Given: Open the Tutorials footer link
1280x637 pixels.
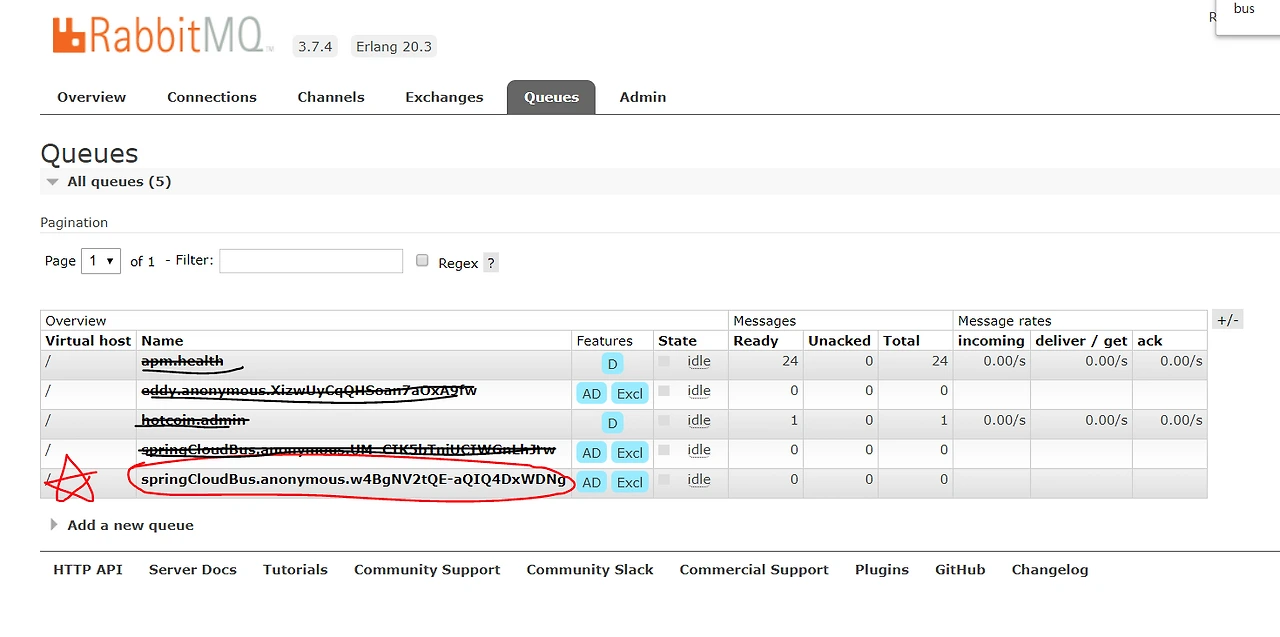Looking at the screenshot, I should point(295,570).
